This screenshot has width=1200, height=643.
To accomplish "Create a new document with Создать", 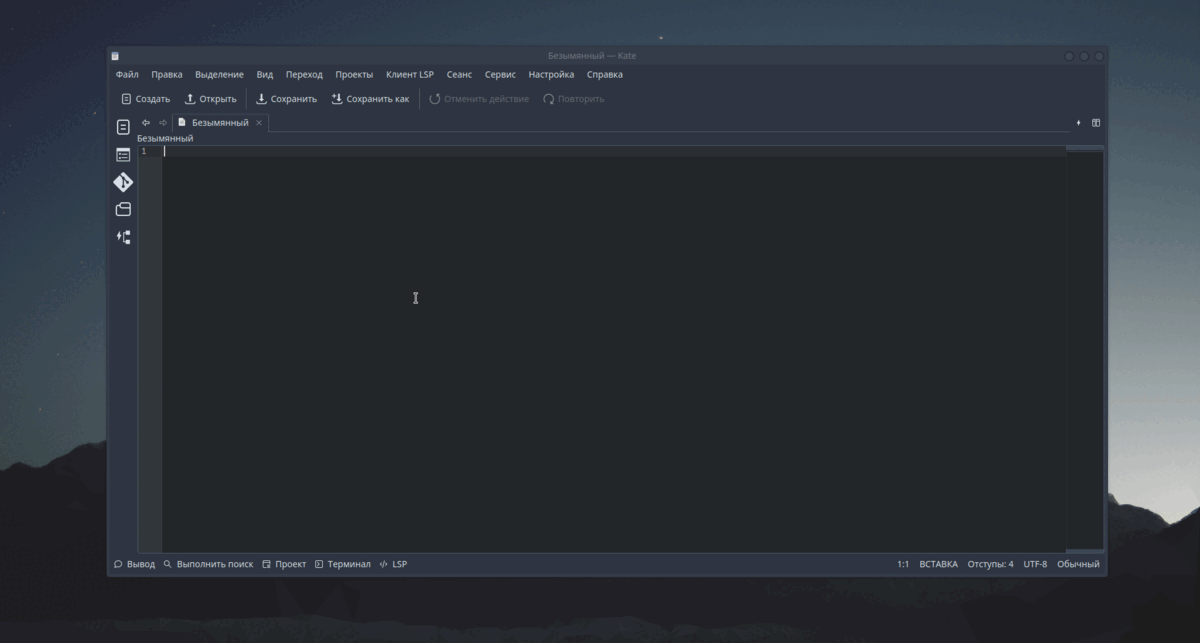I will coord(145,99).
